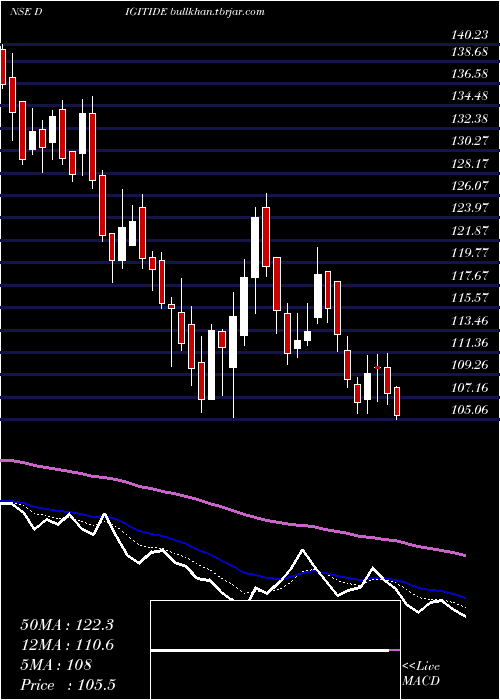This screenshot has width=500, height=700.
Task: Click the NSE D symbol header text
Action: pyautogui.click(x=26, y=12)
